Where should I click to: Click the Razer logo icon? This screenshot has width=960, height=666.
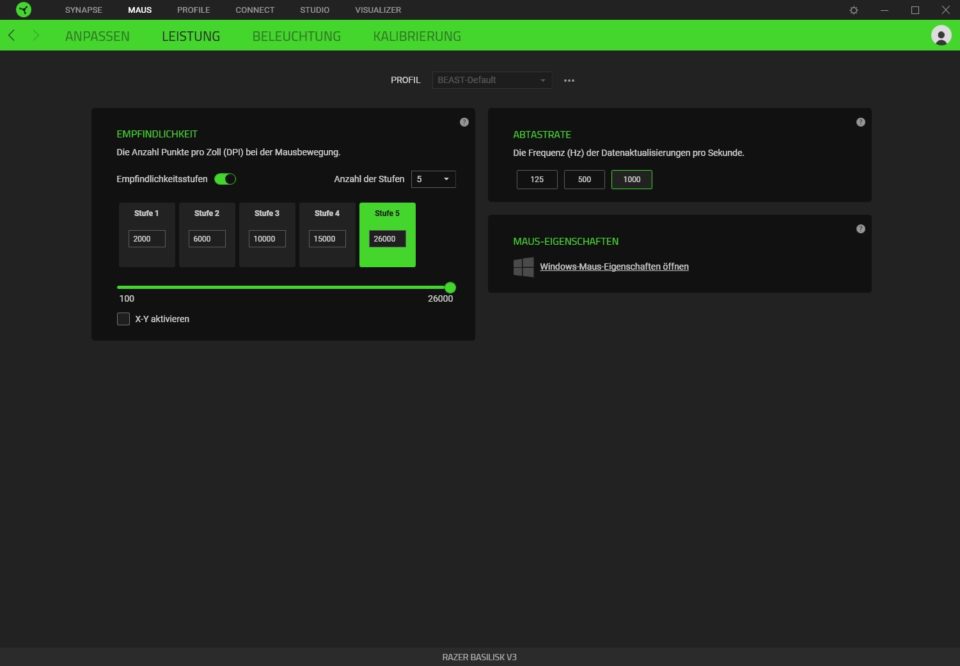tap(23, 10)
